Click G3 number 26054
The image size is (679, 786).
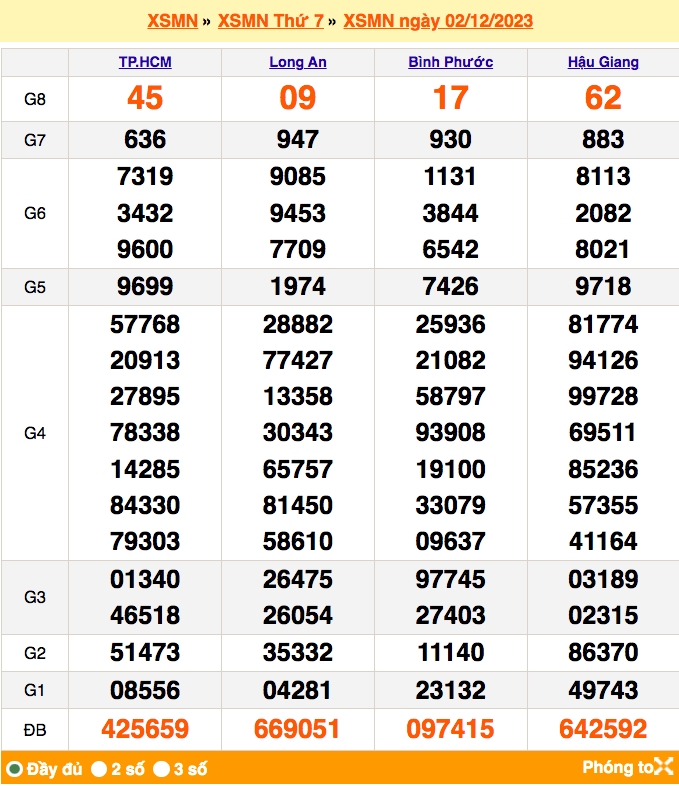[298, 616]
